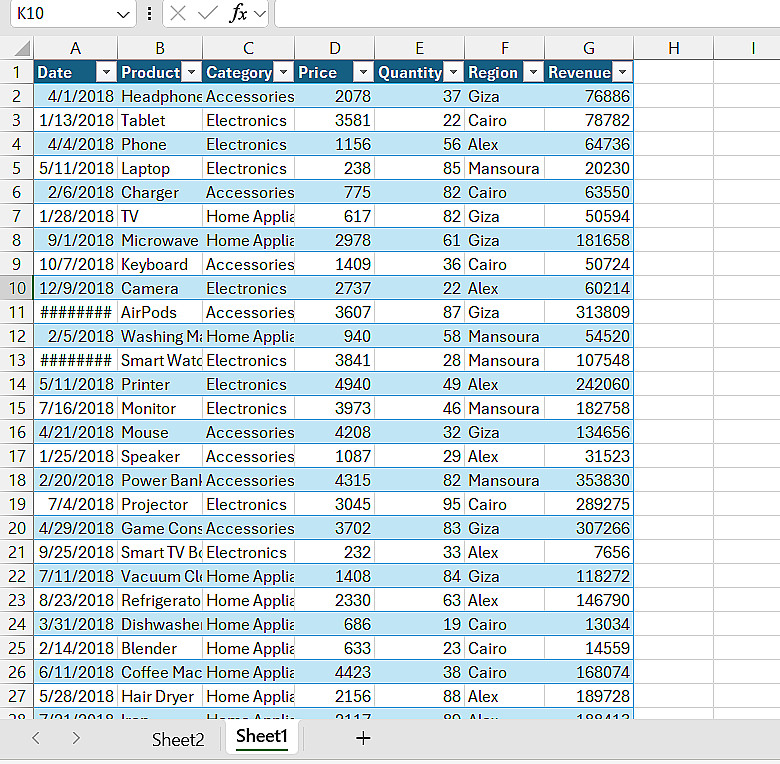Select column C header
This screenshot has height=764, width=780.
(x=248, y=48)
